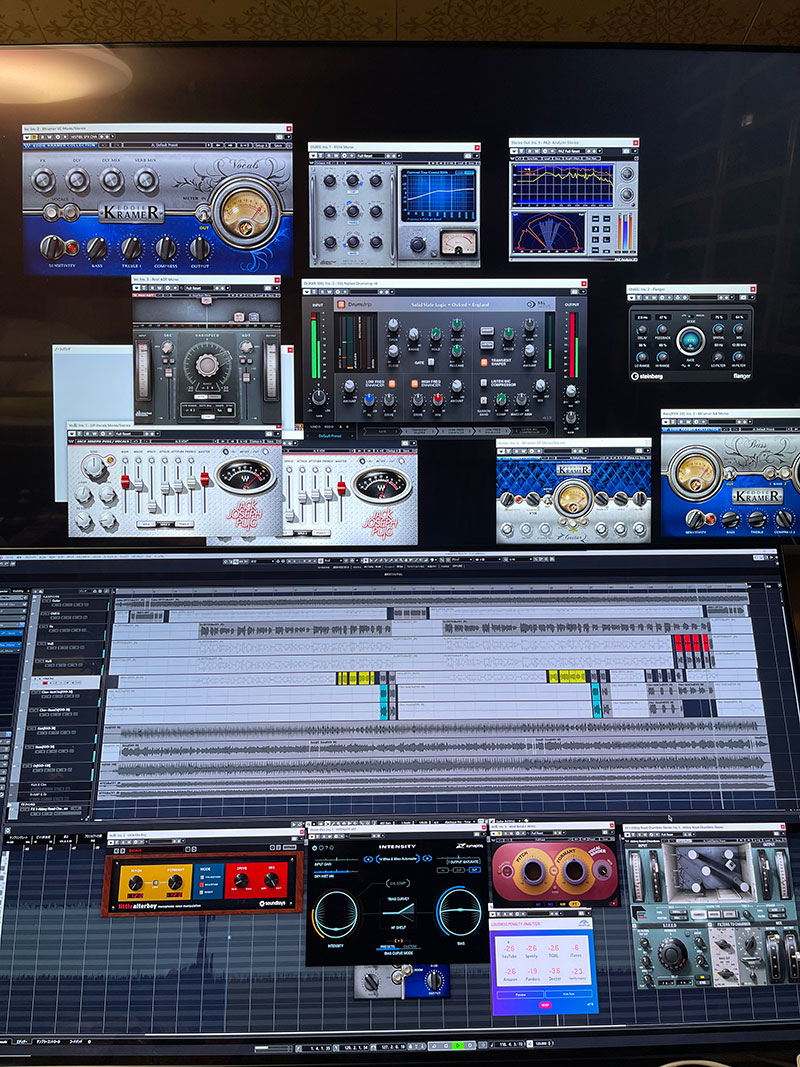This screenshot has width=800, height=1067.
Task: Click the red LED beside Sensitivity in Kramer Vocals
Action: [71, 246]
